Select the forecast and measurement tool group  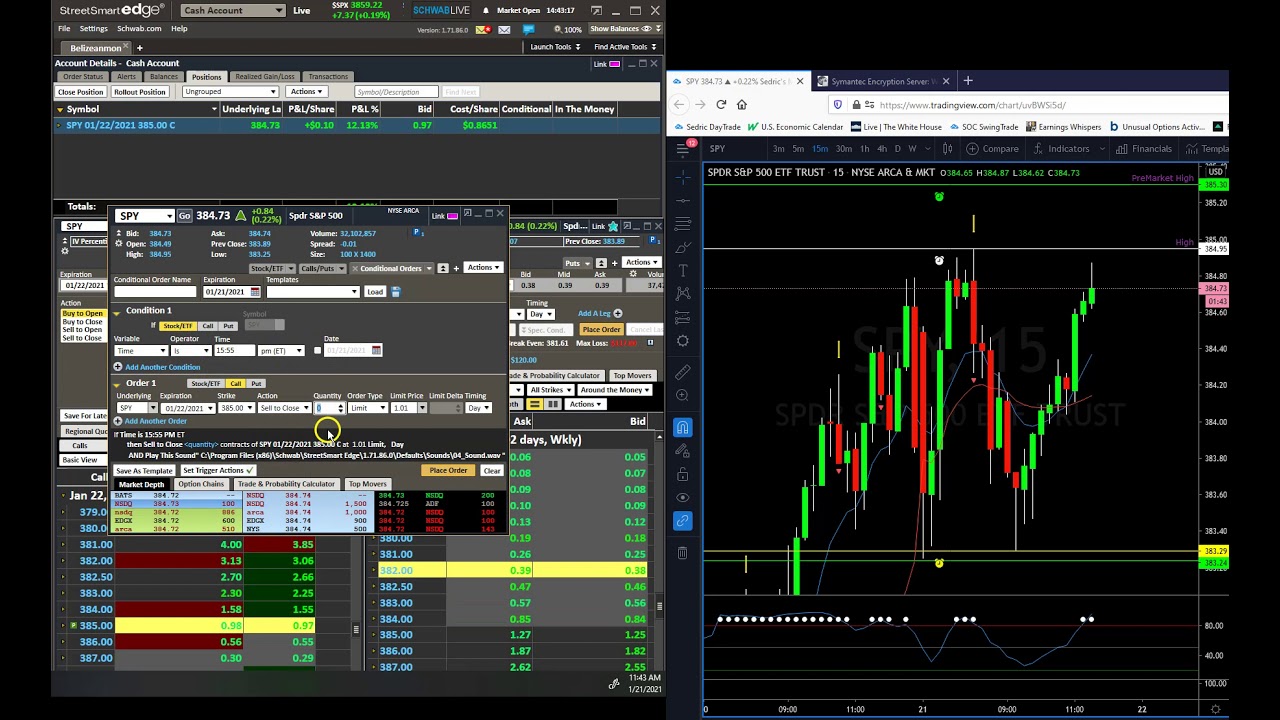(x=683, y=318)
